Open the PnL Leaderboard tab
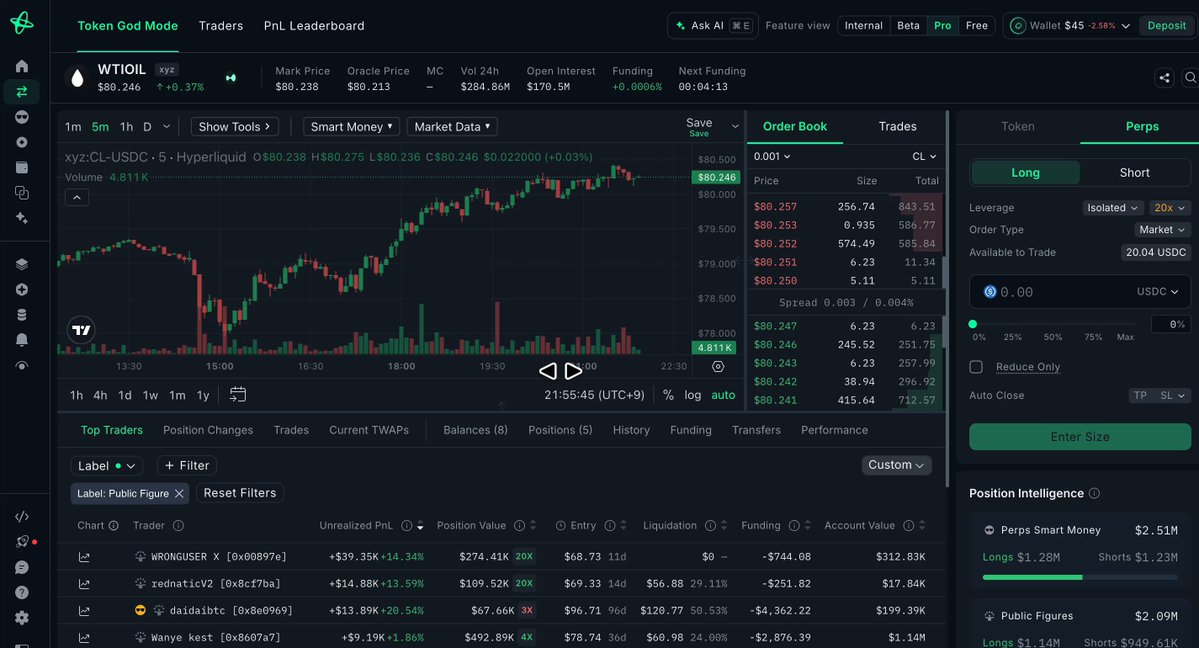Image resolution: width=1199 pixels, height=648 pixels. click(314, 26)
